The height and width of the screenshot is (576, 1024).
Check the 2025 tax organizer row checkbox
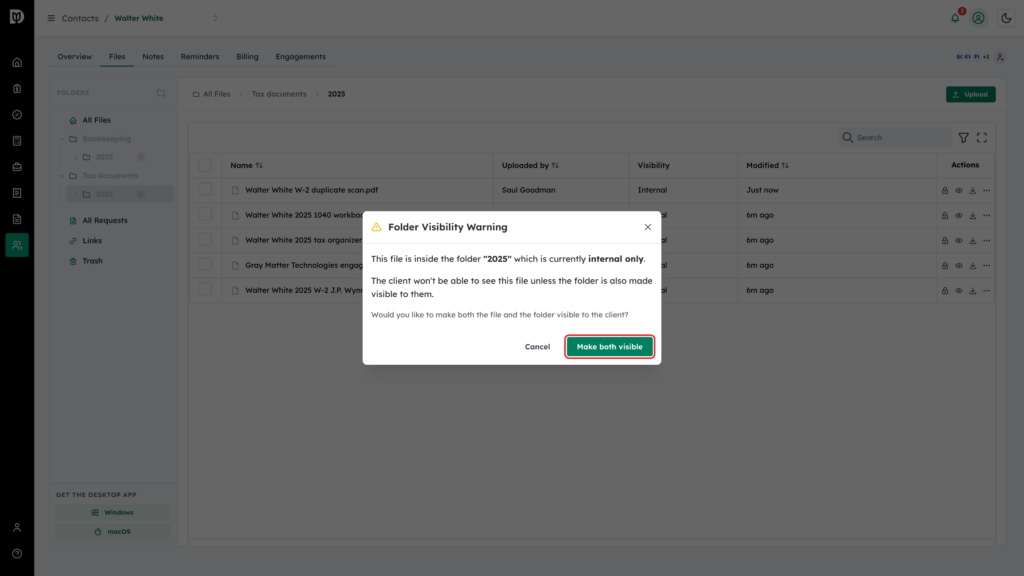point(205,240)
